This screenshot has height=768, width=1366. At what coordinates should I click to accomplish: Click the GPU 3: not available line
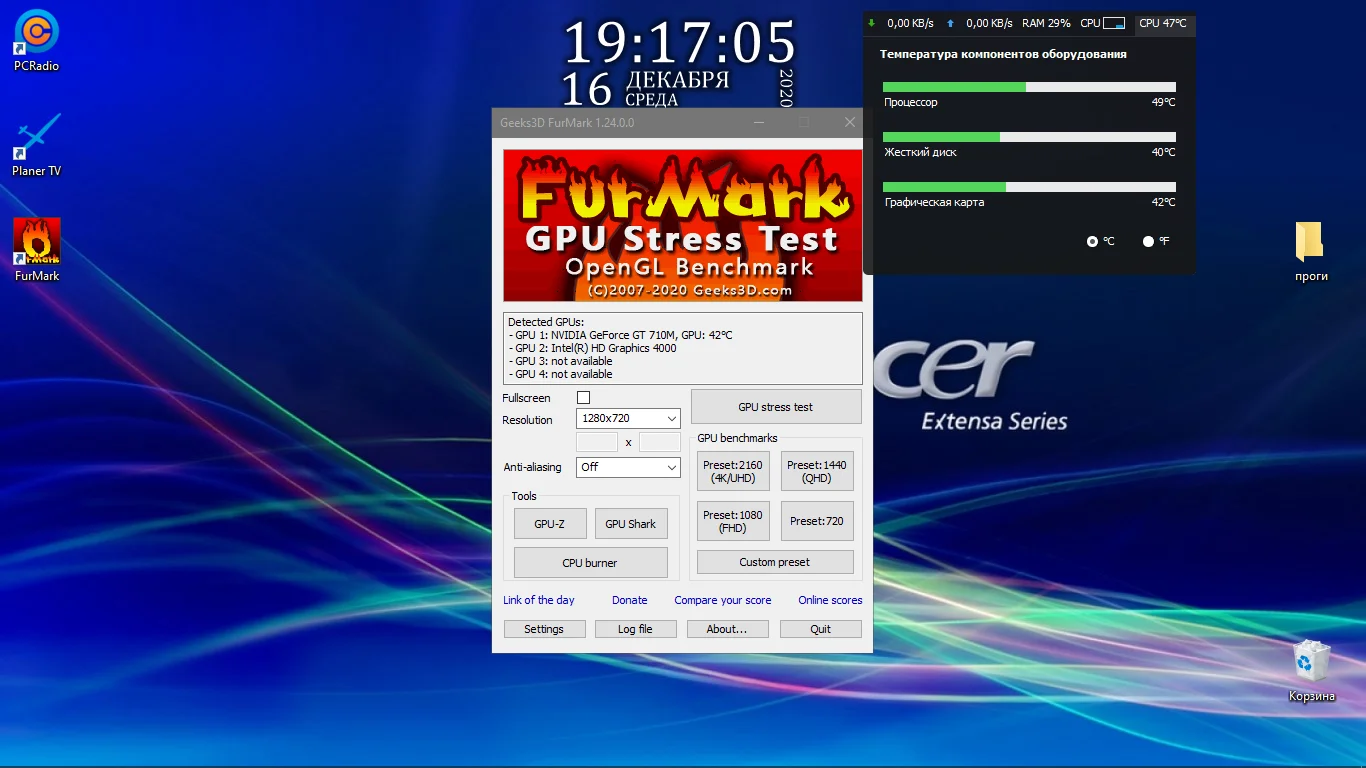(x=560, y=361)
